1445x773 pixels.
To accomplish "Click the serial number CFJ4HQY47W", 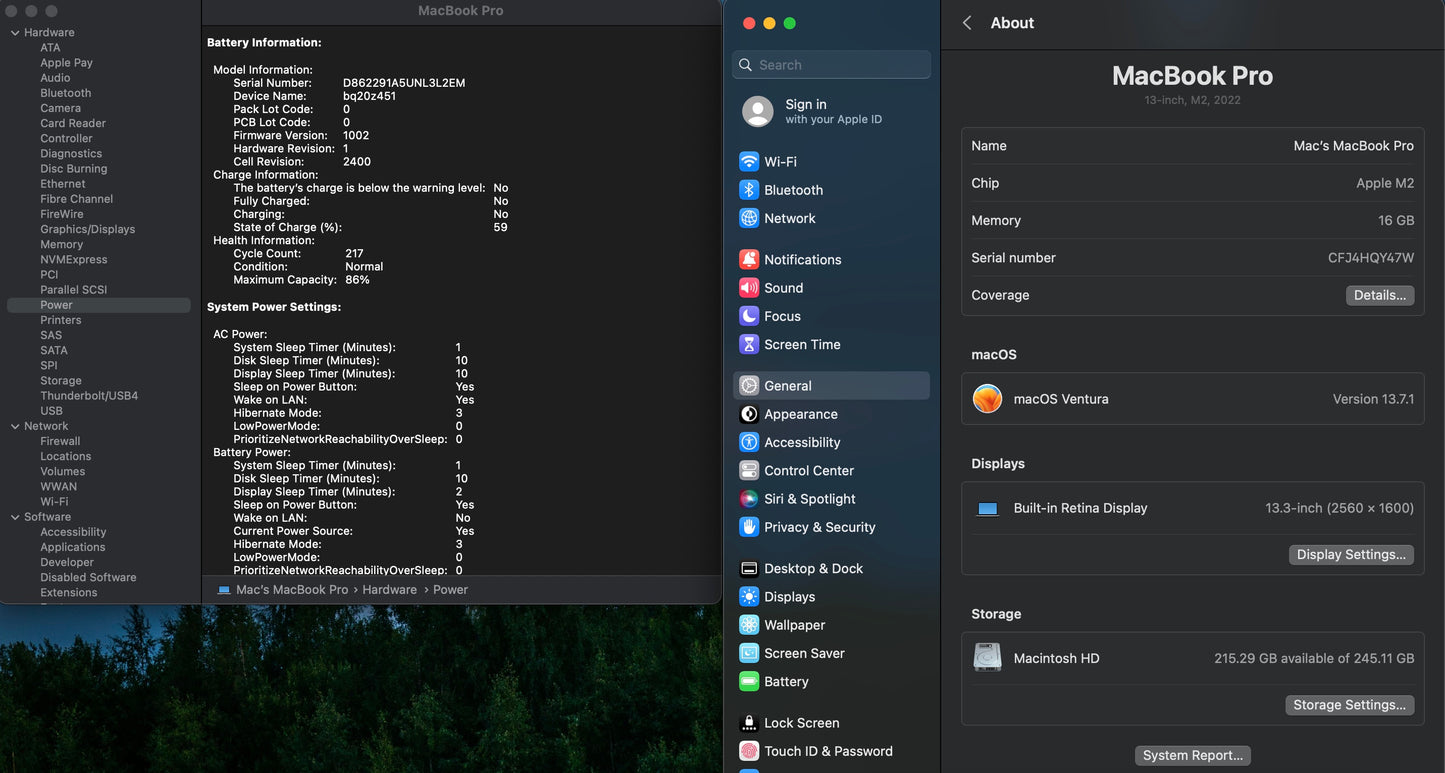I will (x=1371, y=258).
